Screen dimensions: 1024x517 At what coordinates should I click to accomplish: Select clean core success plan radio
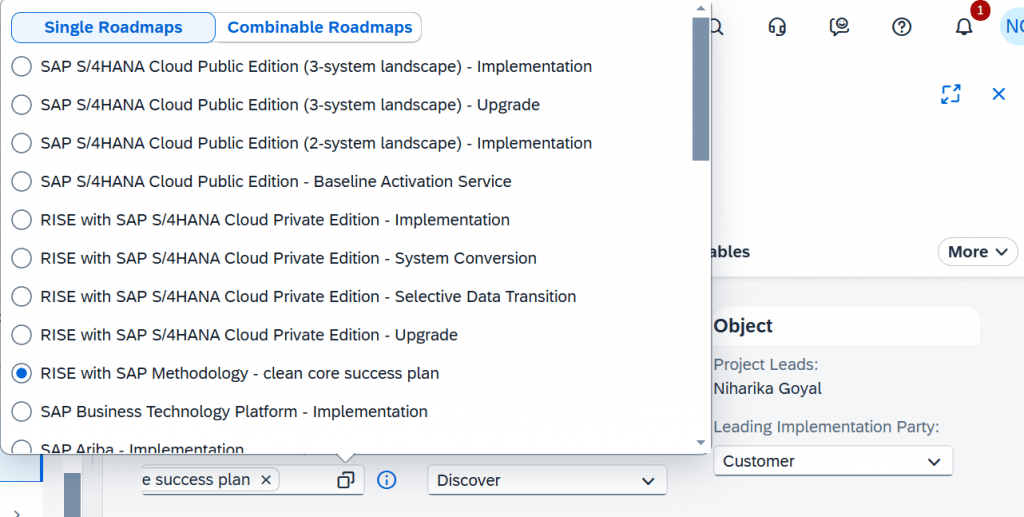tap(22, 373)
